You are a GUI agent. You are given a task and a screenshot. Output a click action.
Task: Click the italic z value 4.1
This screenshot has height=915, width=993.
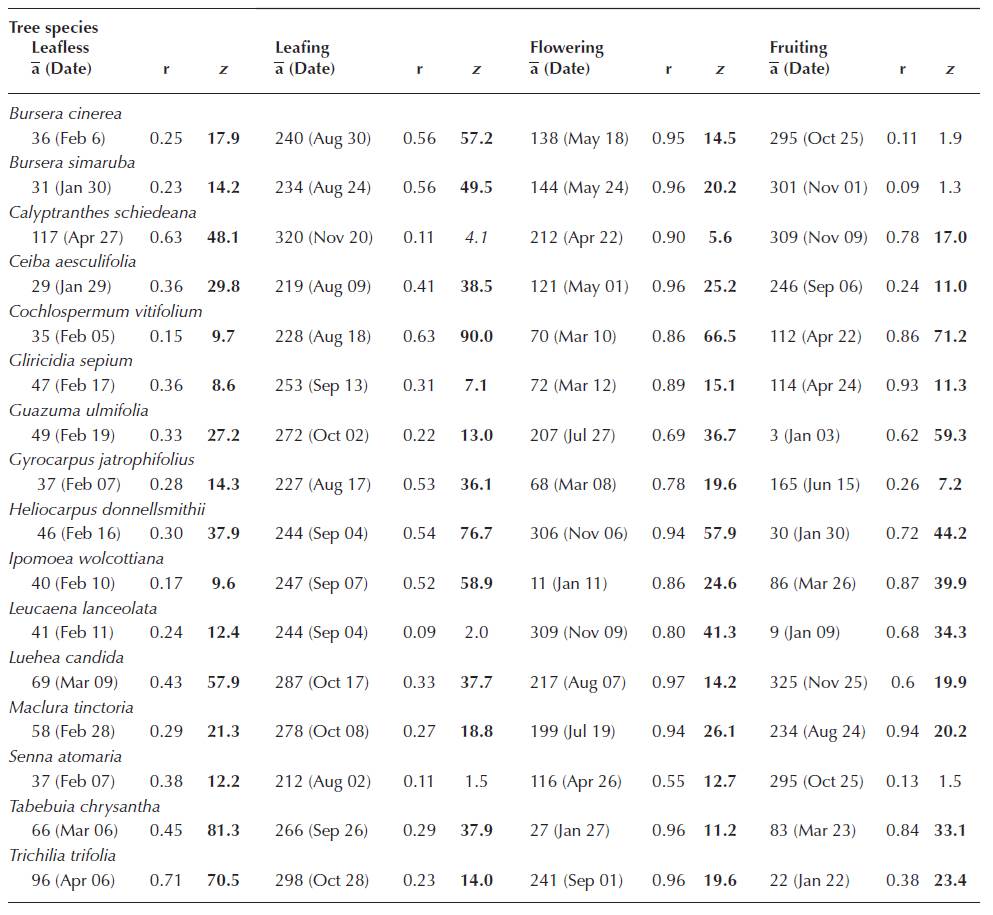475,238
